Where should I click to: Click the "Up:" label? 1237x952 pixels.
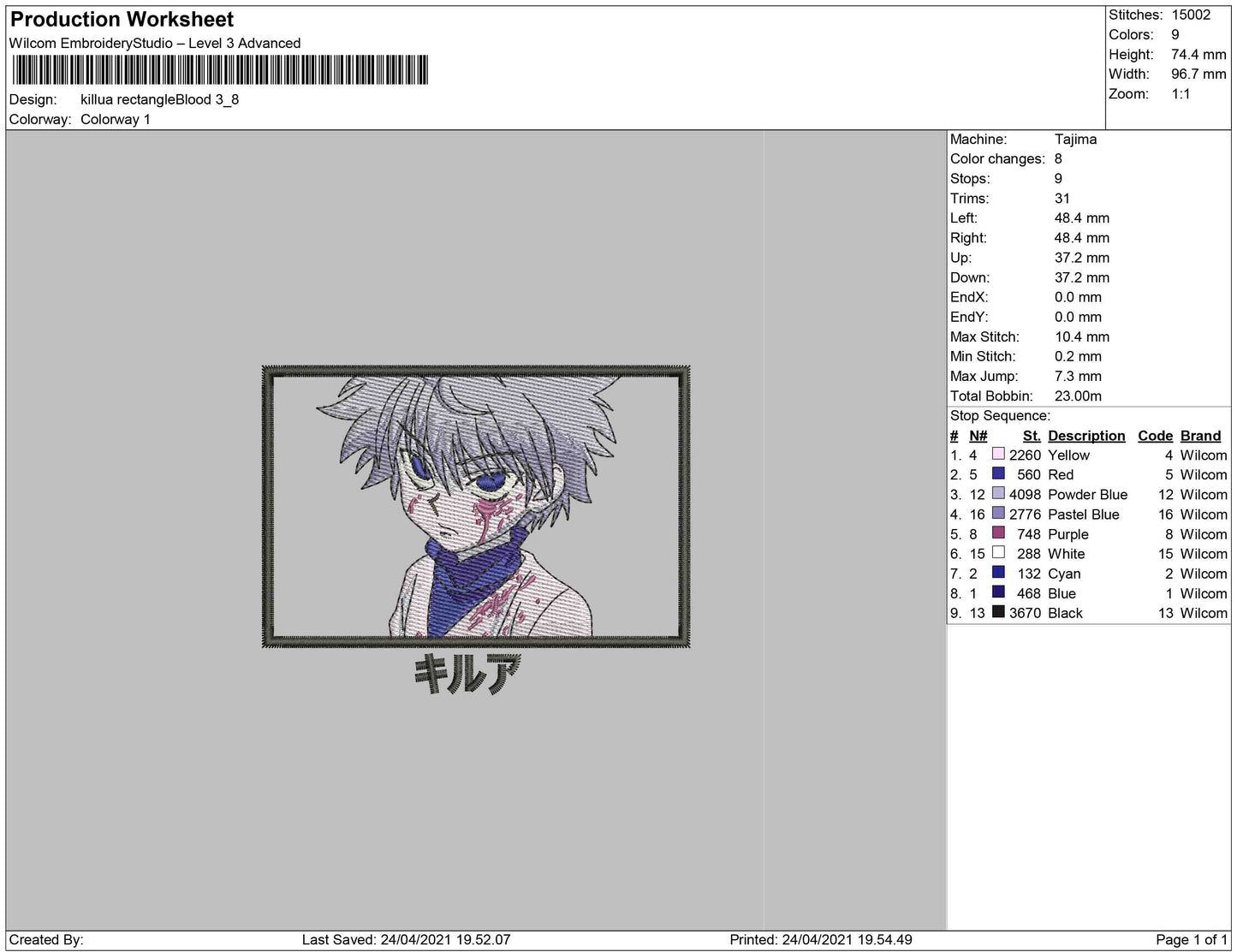960,258
